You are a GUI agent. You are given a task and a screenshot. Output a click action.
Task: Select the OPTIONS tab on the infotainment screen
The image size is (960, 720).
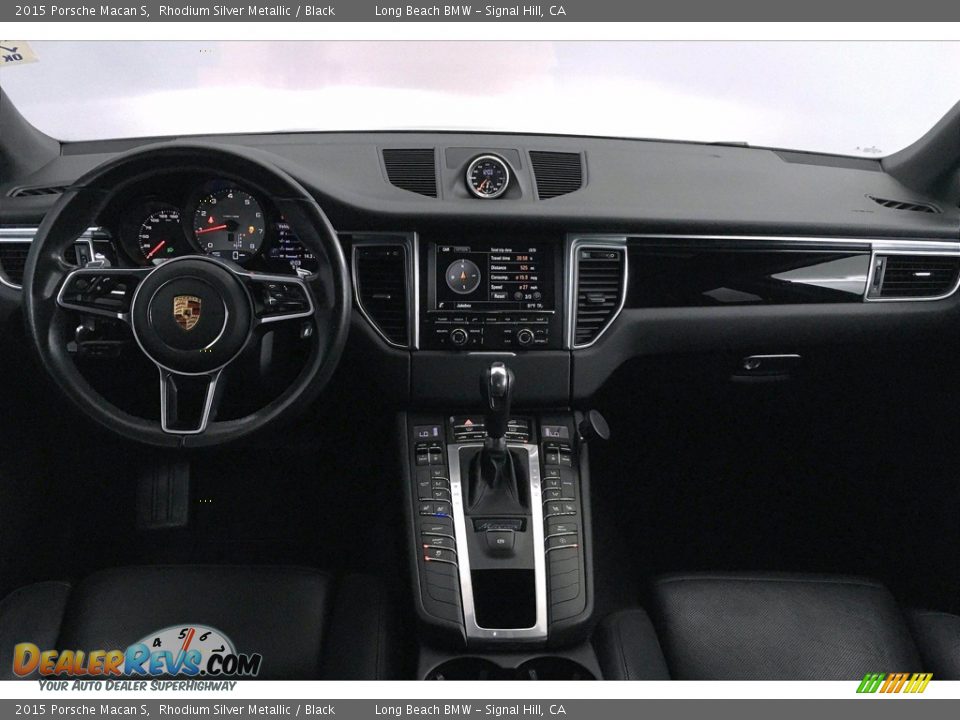click(462, 249)
